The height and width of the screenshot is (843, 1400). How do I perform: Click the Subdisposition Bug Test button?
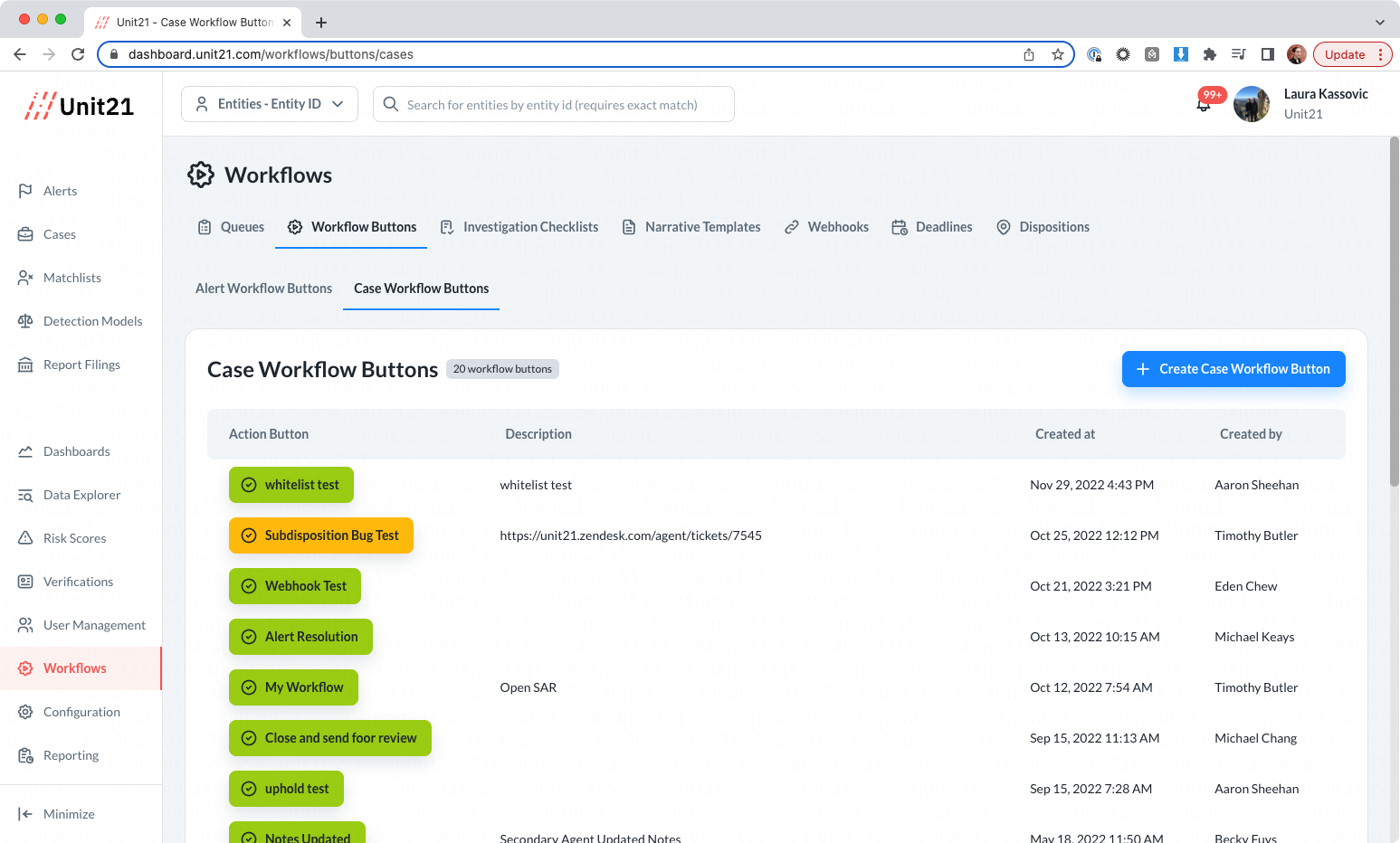pos(321,535)
